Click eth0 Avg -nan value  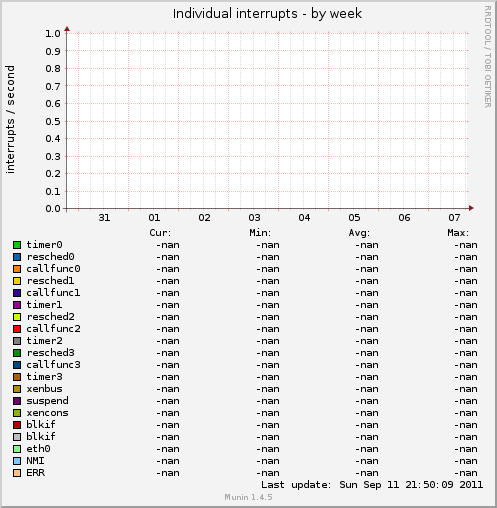[367, 449]
